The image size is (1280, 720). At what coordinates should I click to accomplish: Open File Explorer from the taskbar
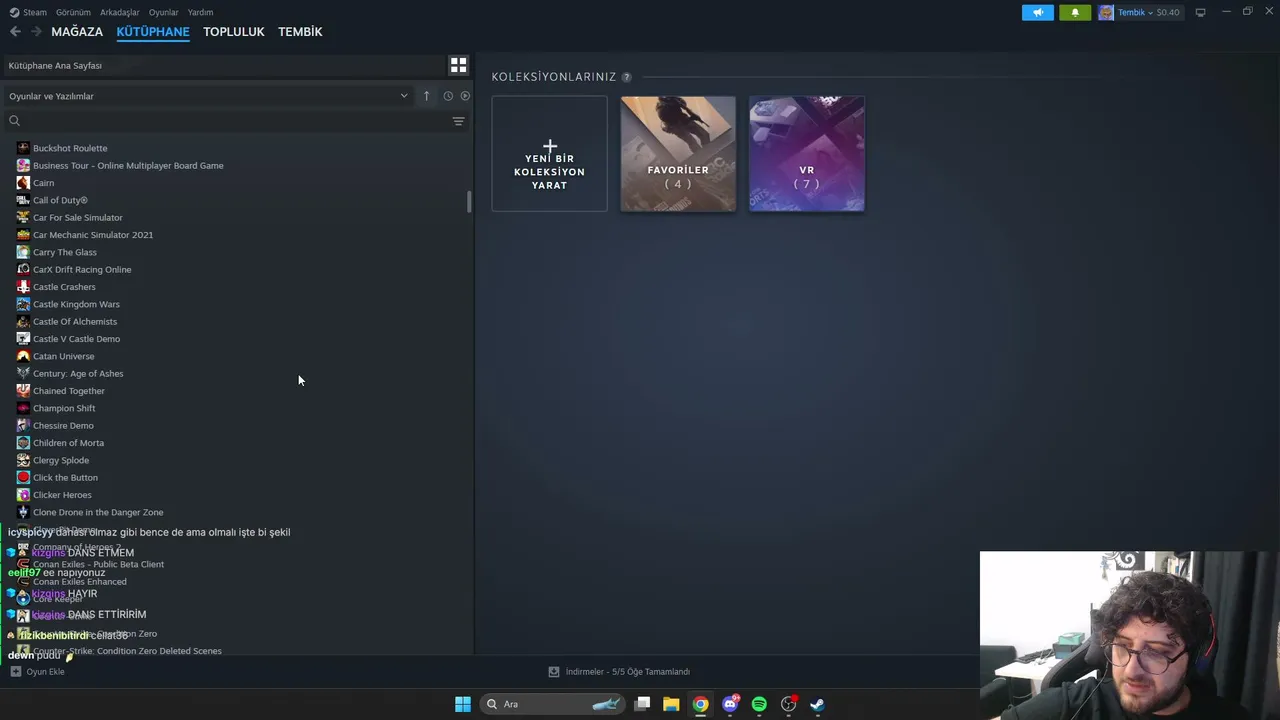[671, 704]
